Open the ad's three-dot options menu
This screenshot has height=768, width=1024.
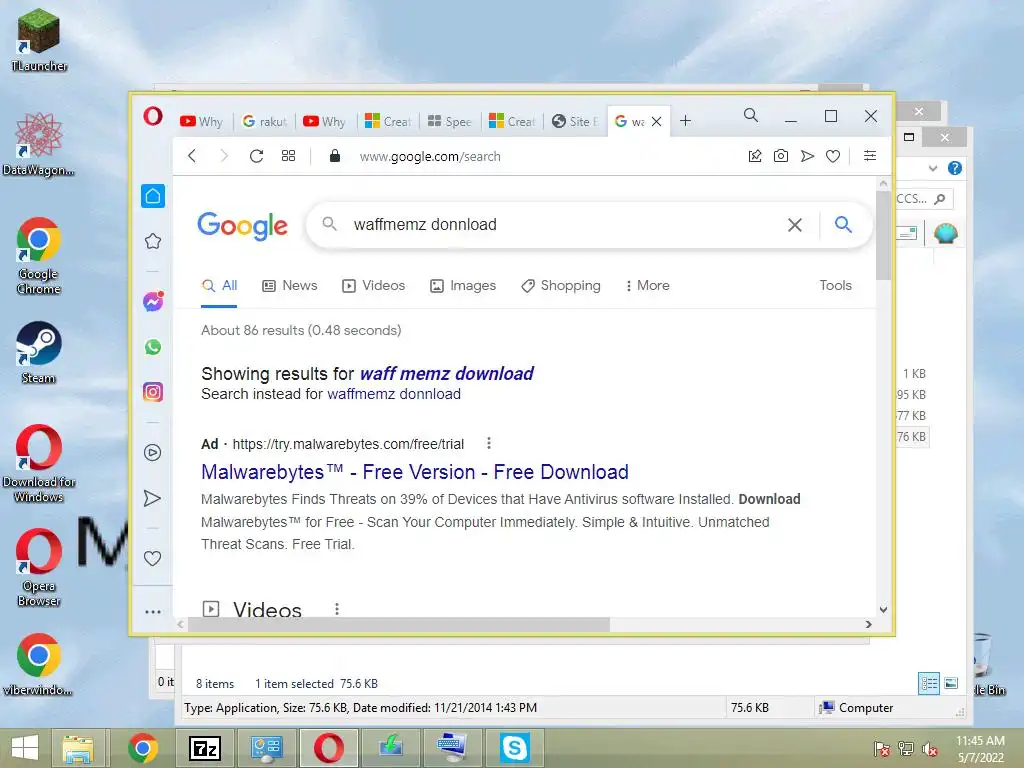tap(488, 443)
